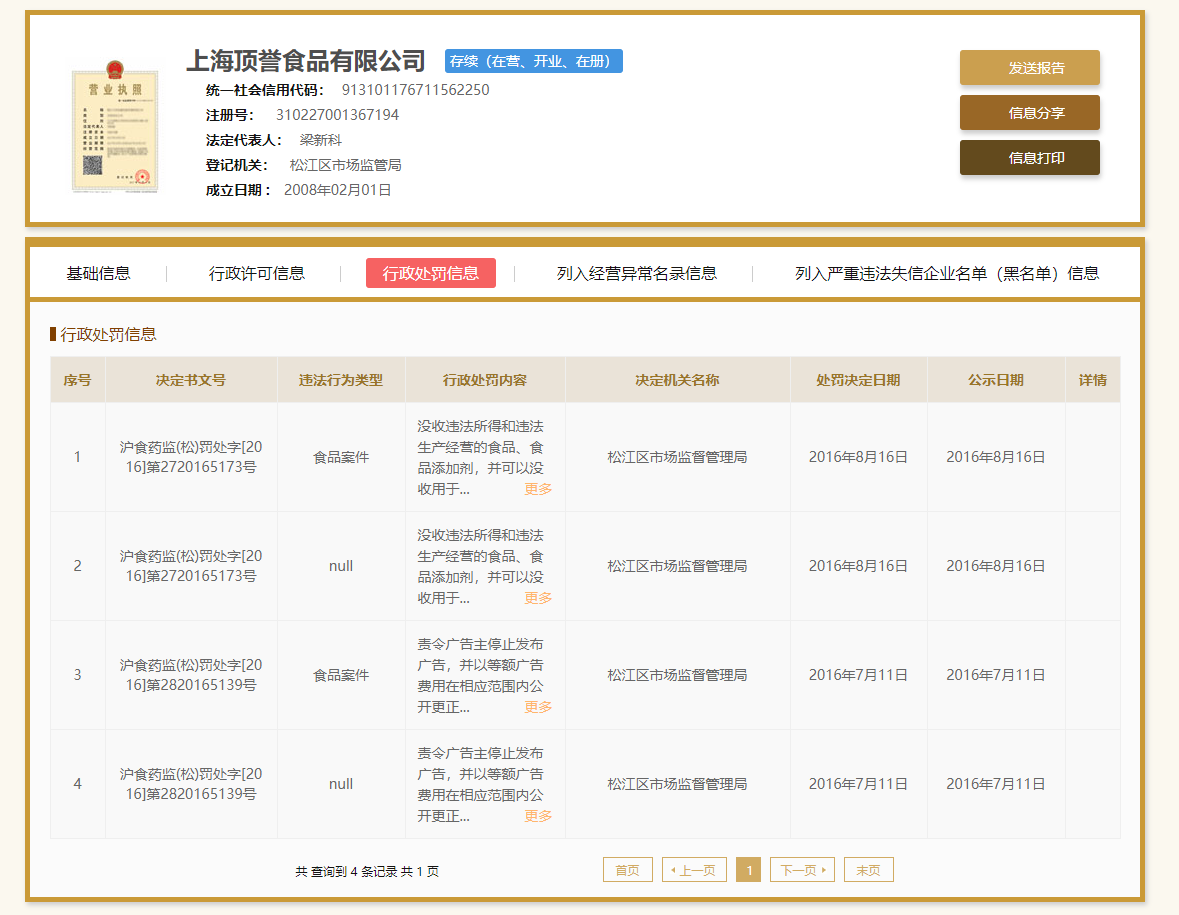The height and width of the screenshot is (915, 1179).
Task: Click company name 上海顶誉食品有限公司
Action: click(x=306, y=61)
